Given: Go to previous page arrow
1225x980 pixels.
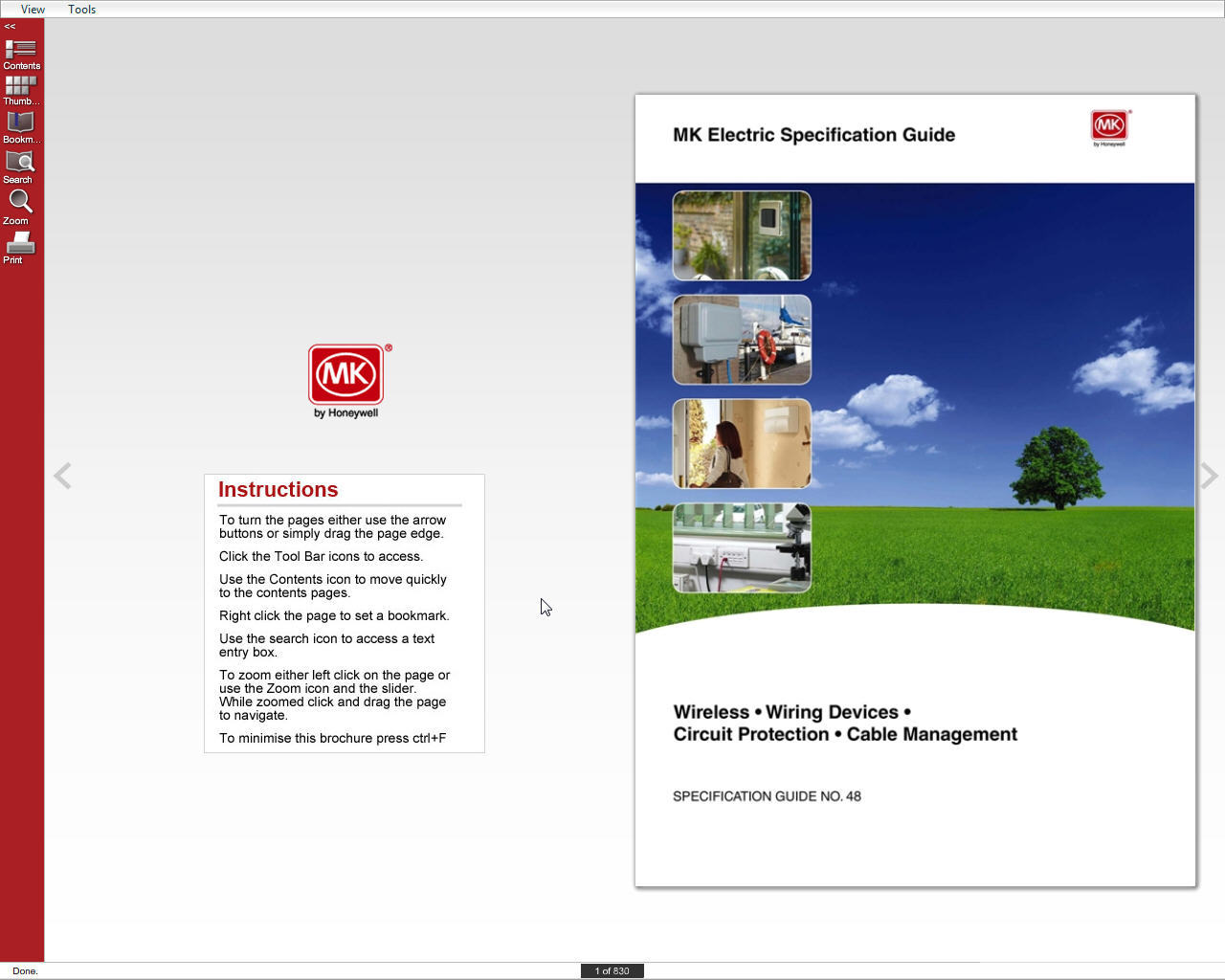Looking at the screenshot, I should 62,476.
